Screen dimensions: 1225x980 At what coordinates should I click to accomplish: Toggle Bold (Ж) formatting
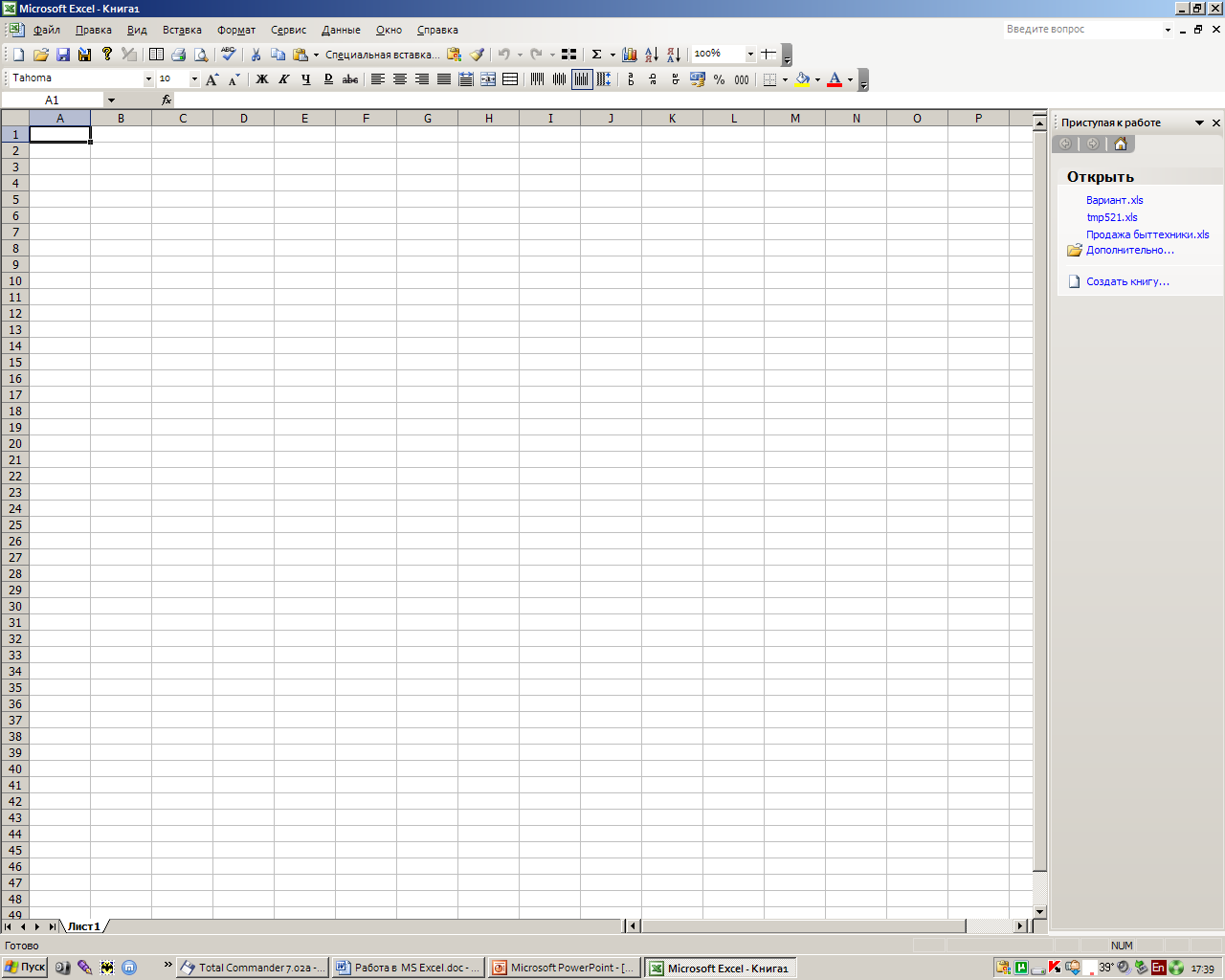coord(262,79)
